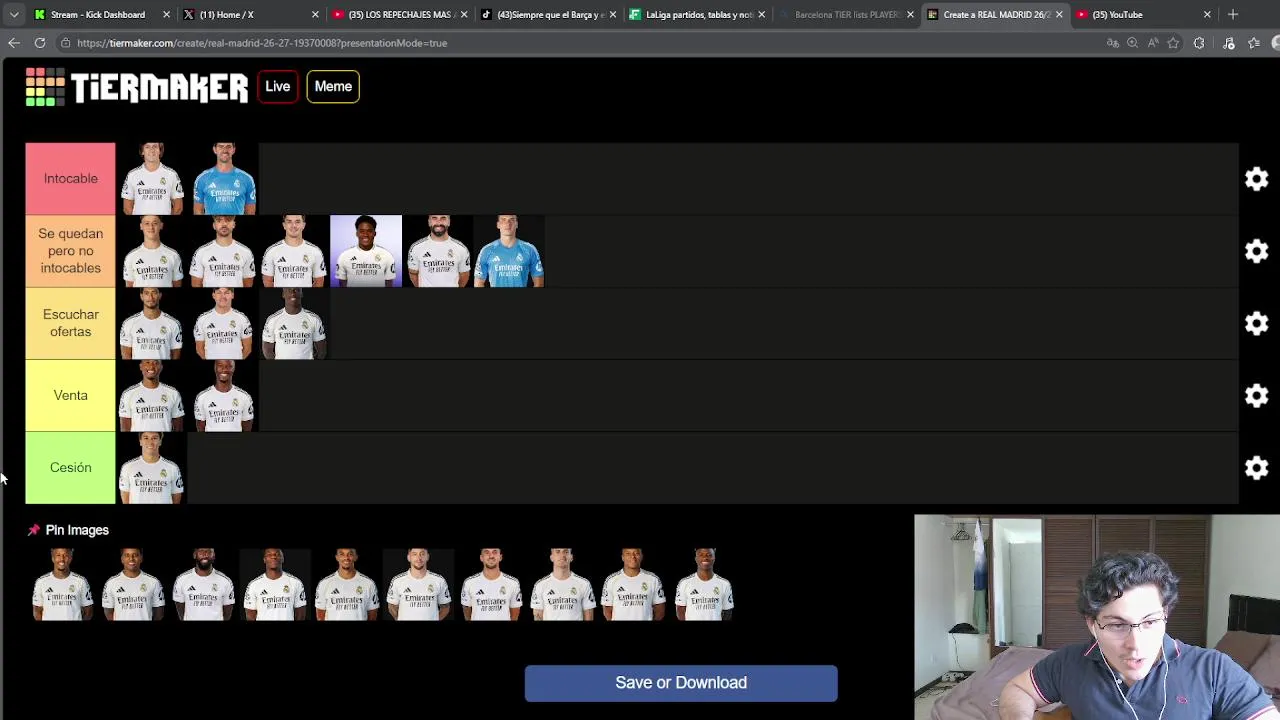The height and width of the screenshot is (720, 1280).
Task: Select first player in Venta tier
Action: click(151, 395)
